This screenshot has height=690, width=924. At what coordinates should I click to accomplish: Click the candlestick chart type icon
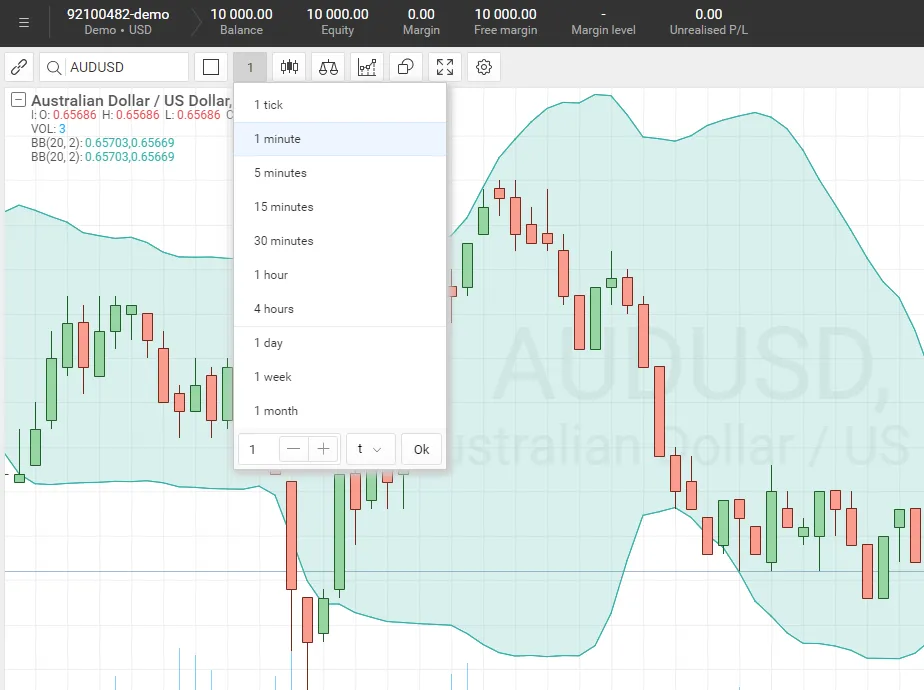289,66
